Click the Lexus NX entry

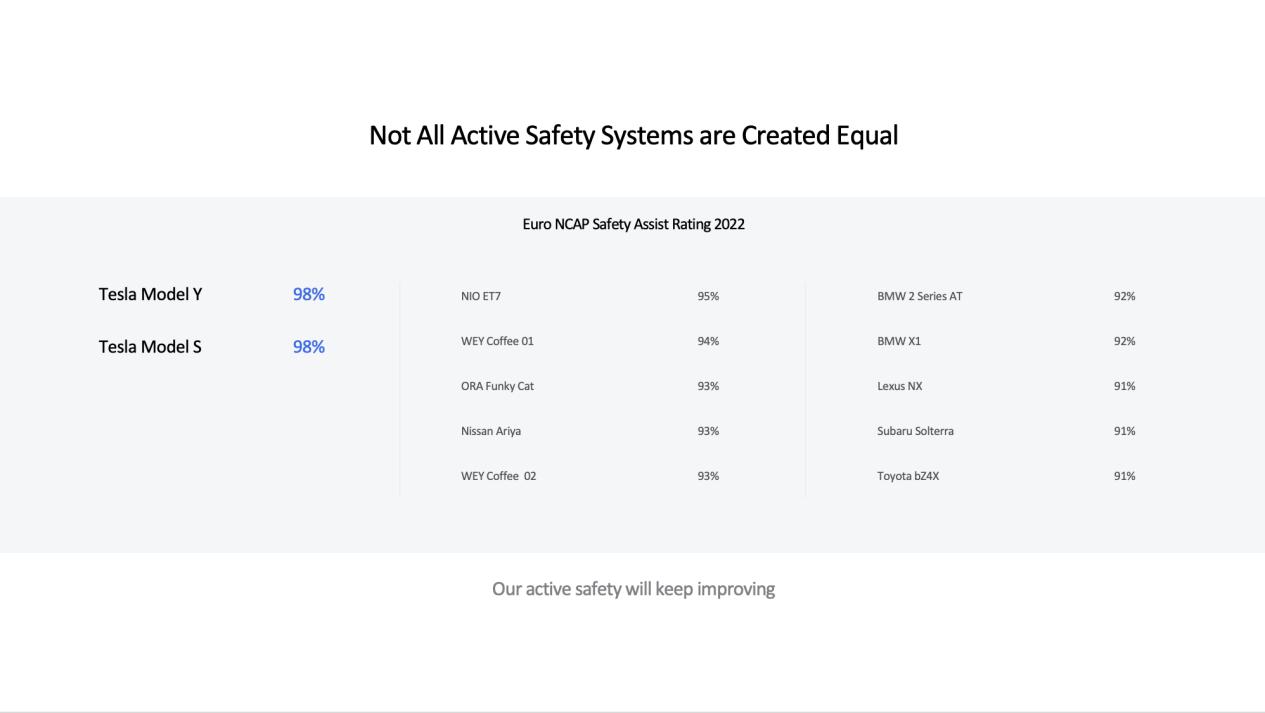(x=900, y=386)
